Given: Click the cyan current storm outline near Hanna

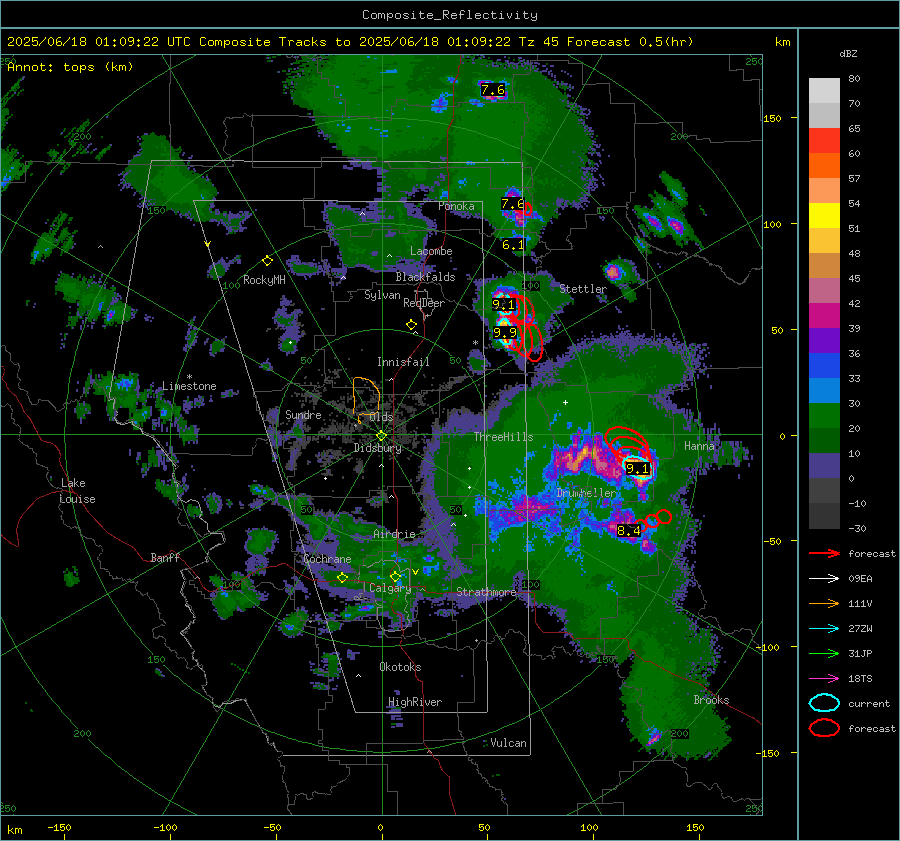Looking at the screenshot, I should 637,467.
